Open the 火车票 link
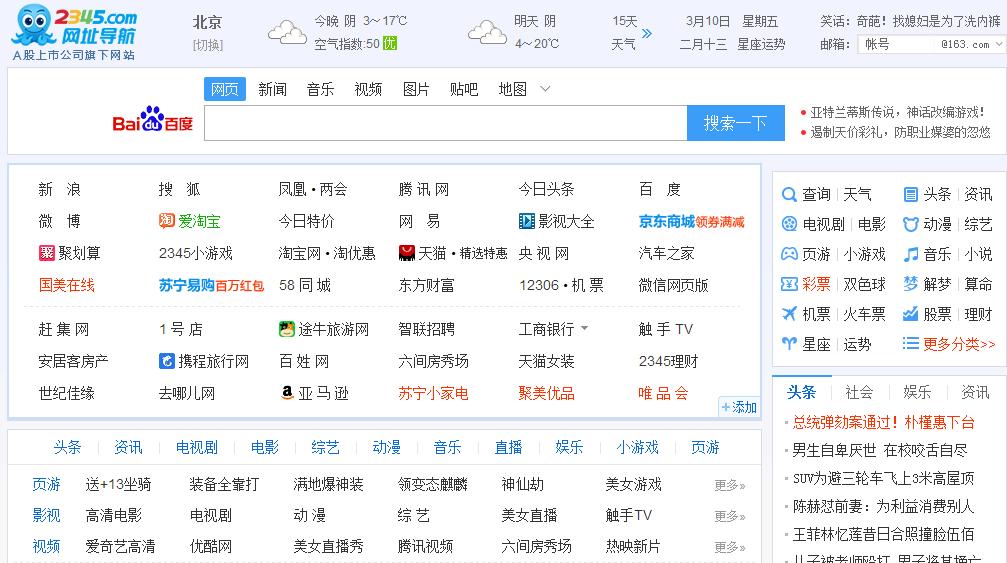1007x563 pixels. [x=864, y=314]
